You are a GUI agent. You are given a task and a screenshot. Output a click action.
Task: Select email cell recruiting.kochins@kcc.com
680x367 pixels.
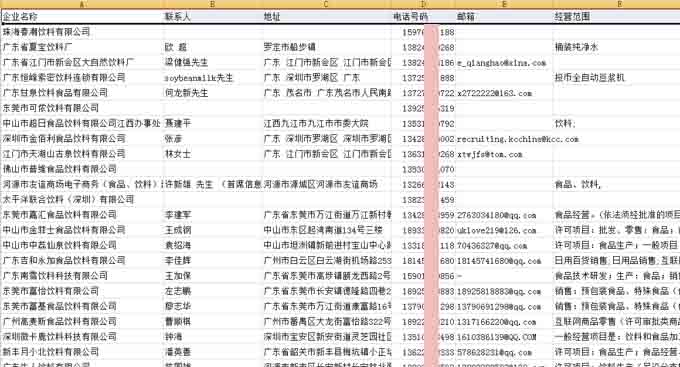coord(504,139)
